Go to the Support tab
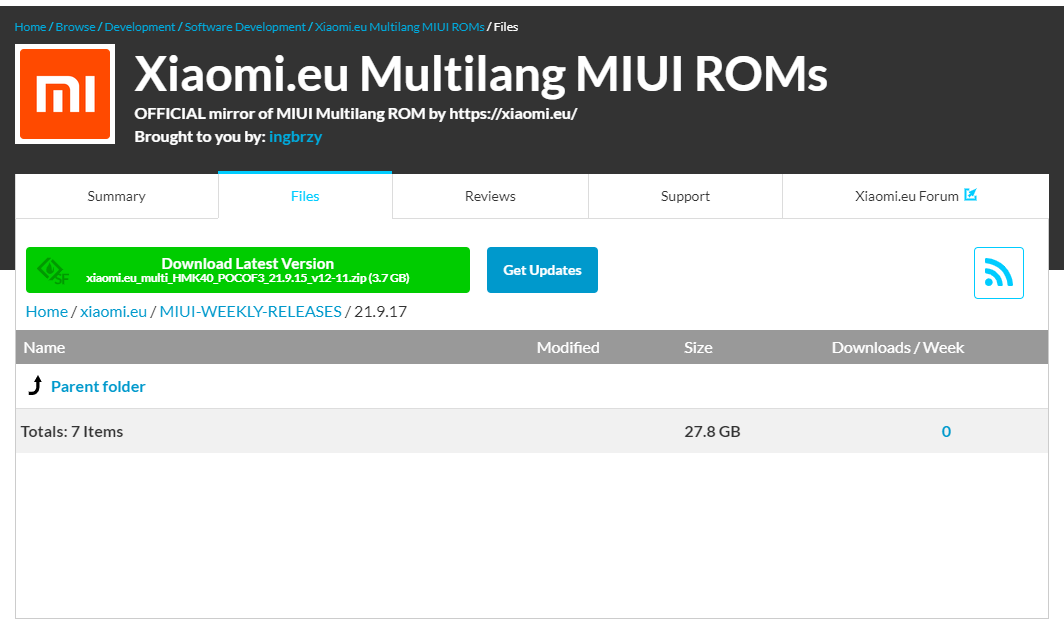The width and height of the screenshot is (1064, 630). [x=685, y=196]
